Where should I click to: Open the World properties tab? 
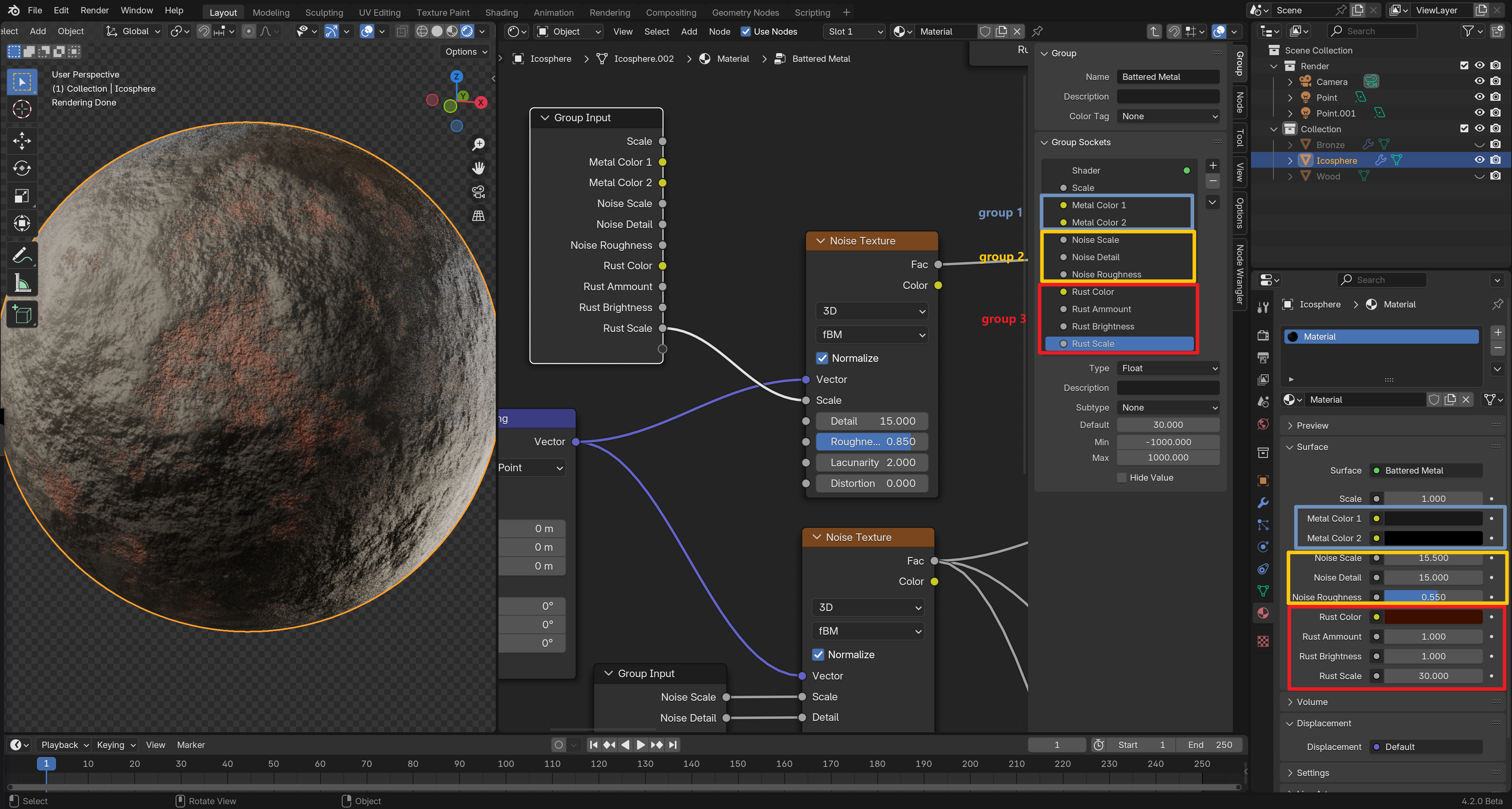click(x=1263, y=424)
